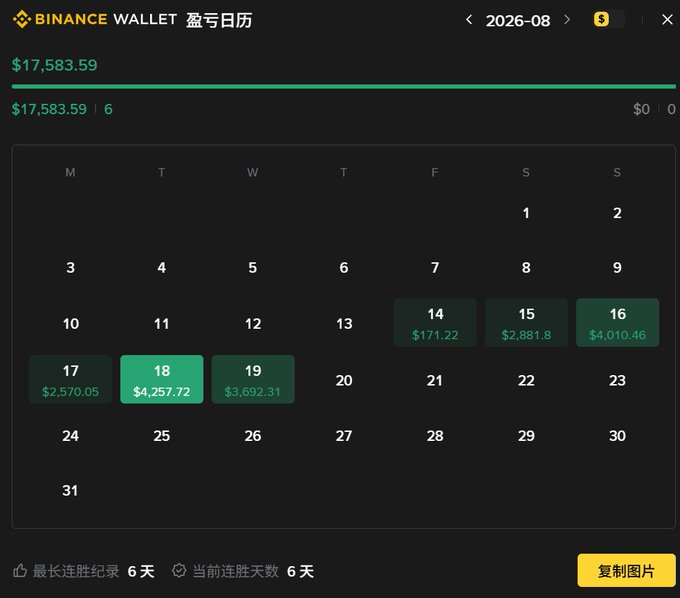This screenshot has height=598, width=680.
Task: Select day 19 with $3,692.31 profit
Action: (x=253, y=379)
